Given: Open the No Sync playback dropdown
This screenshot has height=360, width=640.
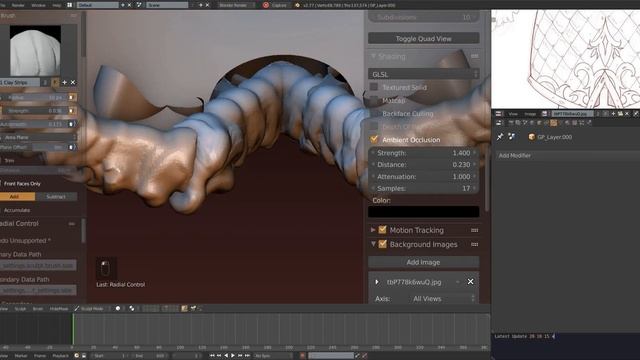Looking at the screenshot, I should [x=272, y=356].
